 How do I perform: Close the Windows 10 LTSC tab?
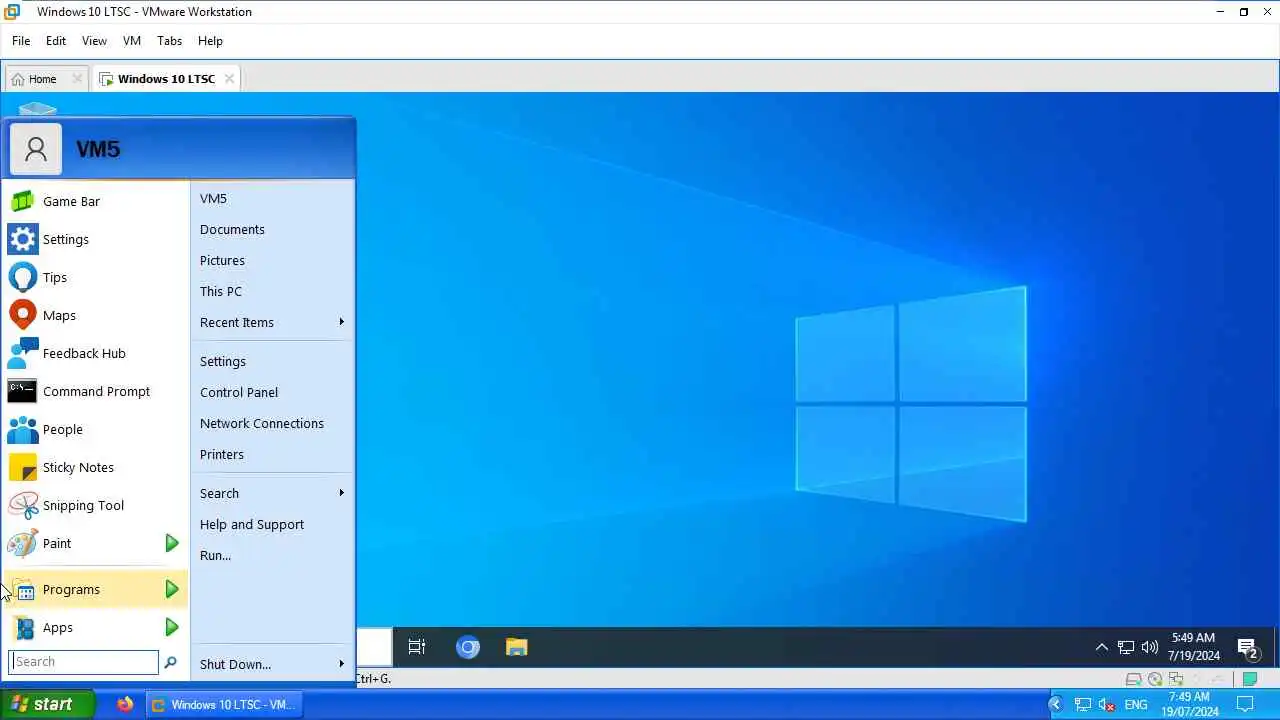pos(229,79)
